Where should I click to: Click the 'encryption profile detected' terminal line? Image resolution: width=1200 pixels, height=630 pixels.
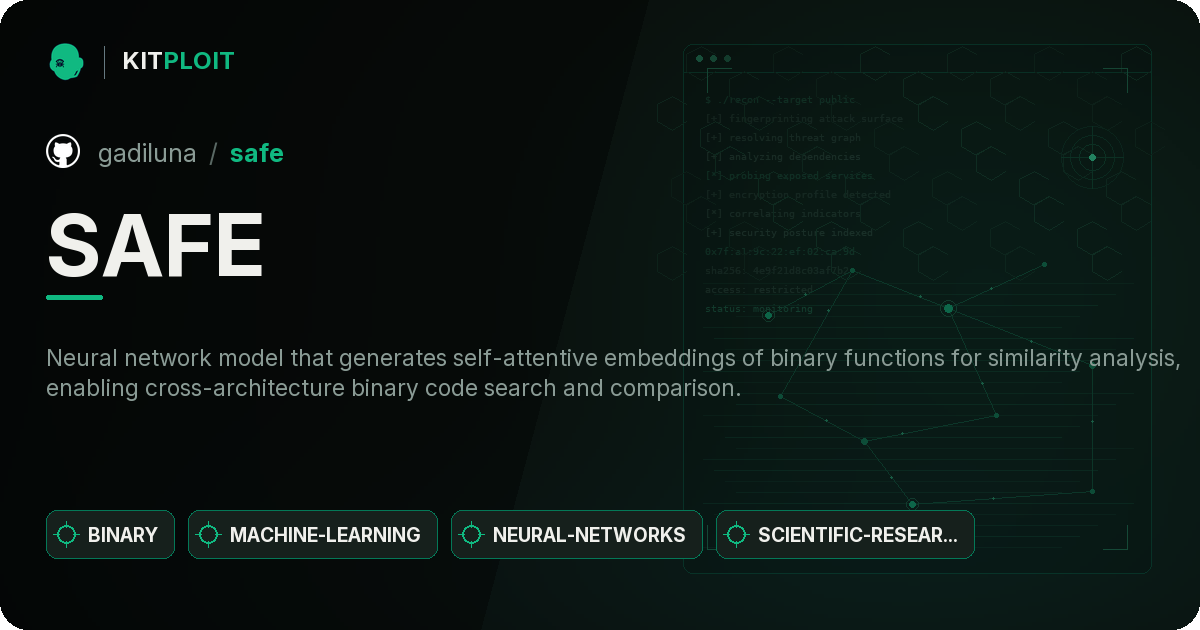797,195
